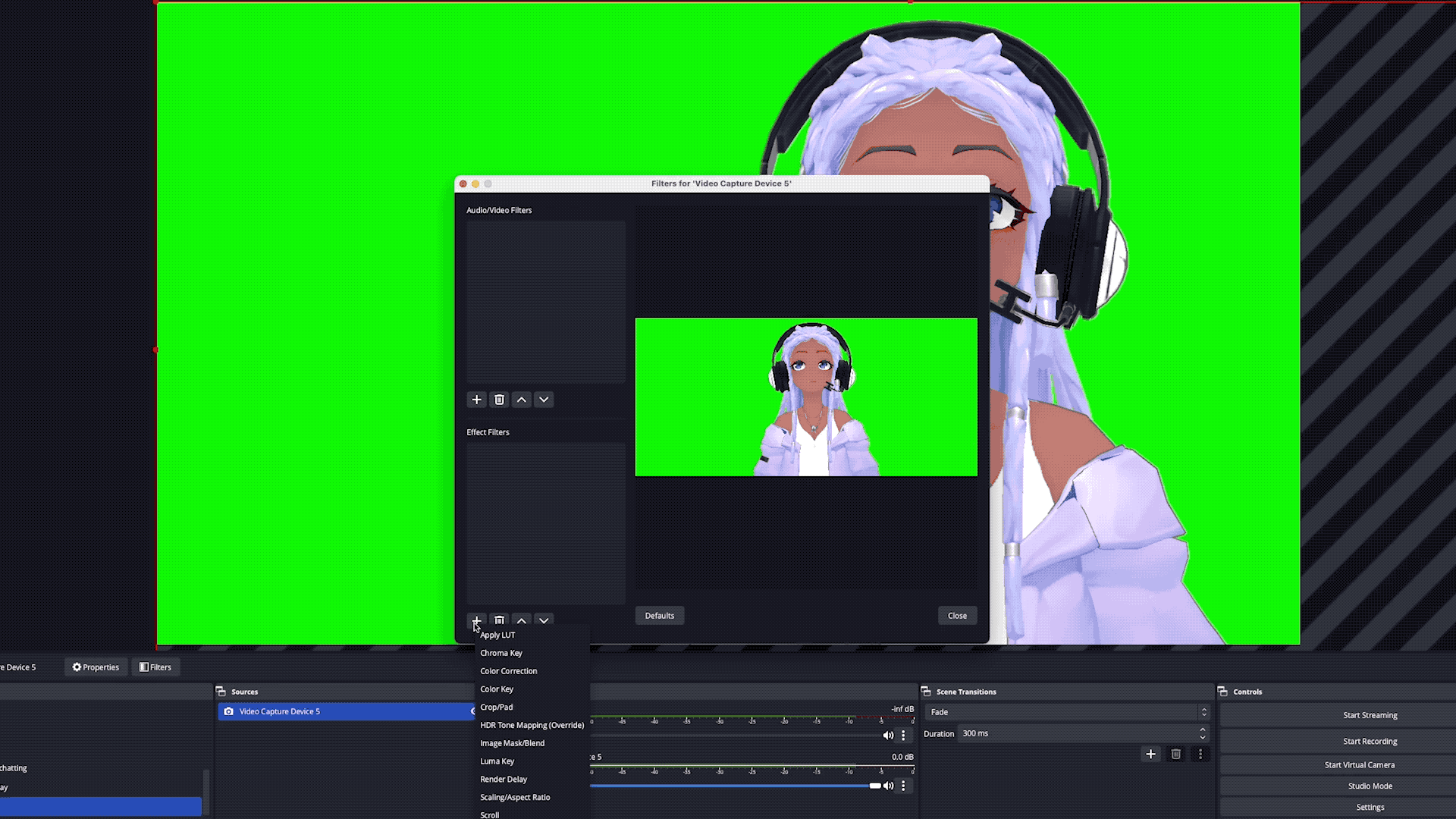Image resolution: width=1456 pixels, height=819 pixels.
Task: Open the transition properties menu
Action: click(1200, 755)
